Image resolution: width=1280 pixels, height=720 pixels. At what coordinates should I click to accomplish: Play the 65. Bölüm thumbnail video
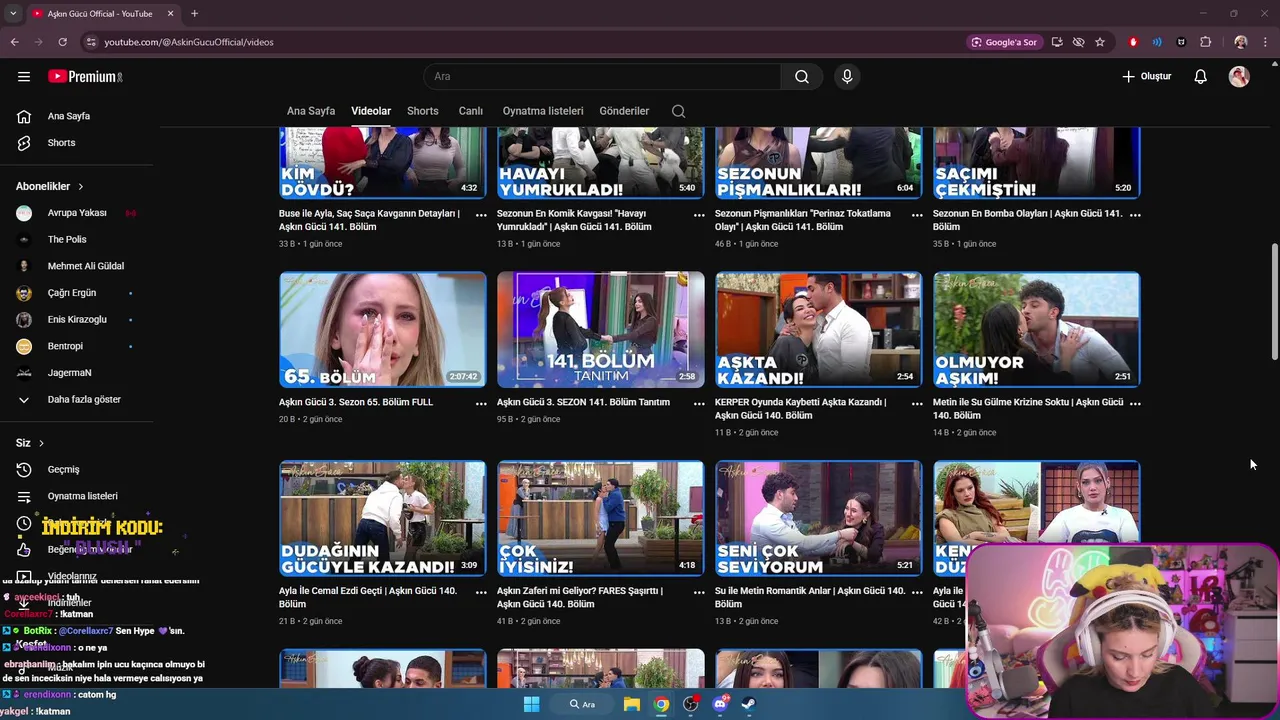383,329
